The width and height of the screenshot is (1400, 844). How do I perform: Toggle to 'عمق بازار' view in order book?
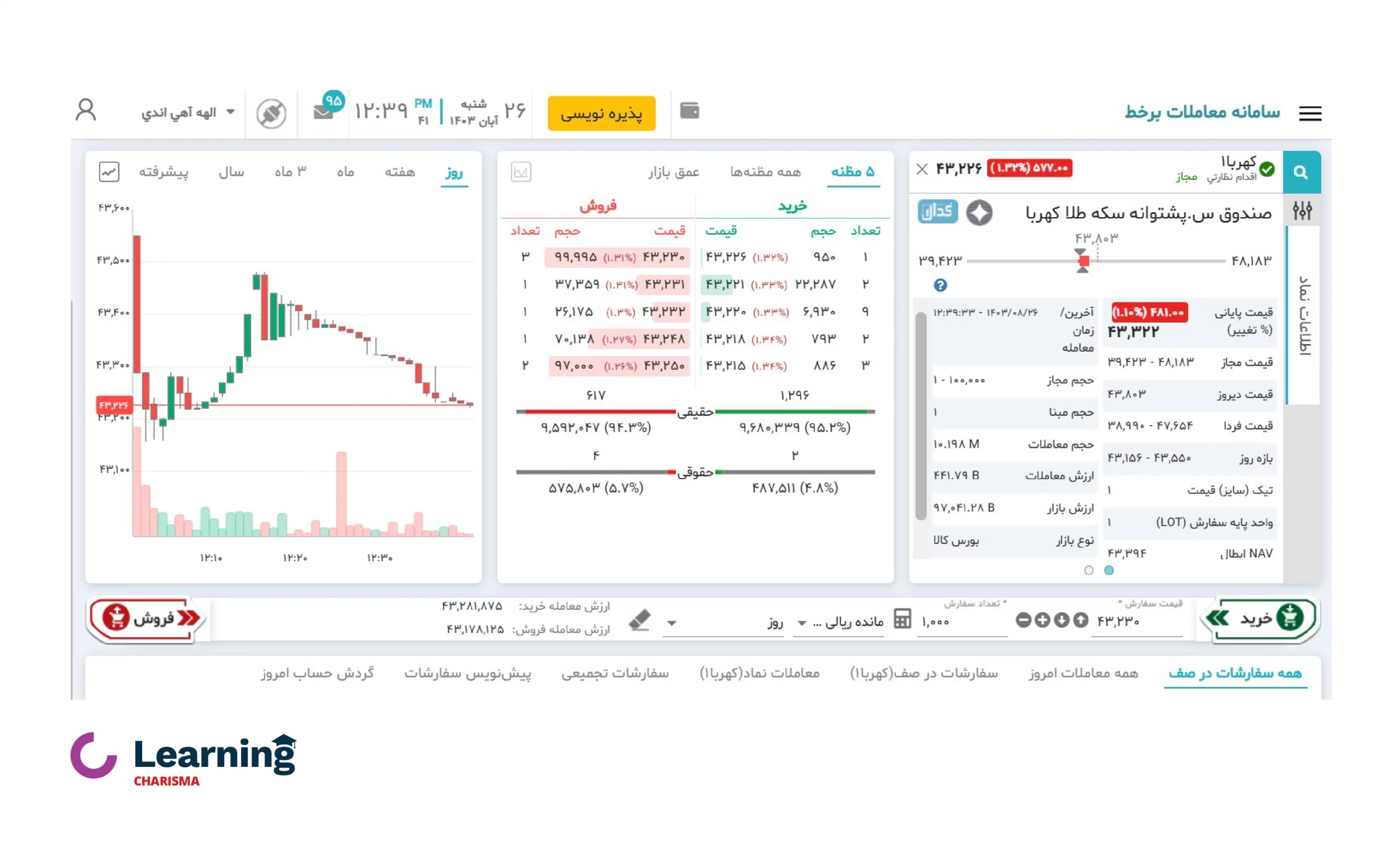(672, 171)
